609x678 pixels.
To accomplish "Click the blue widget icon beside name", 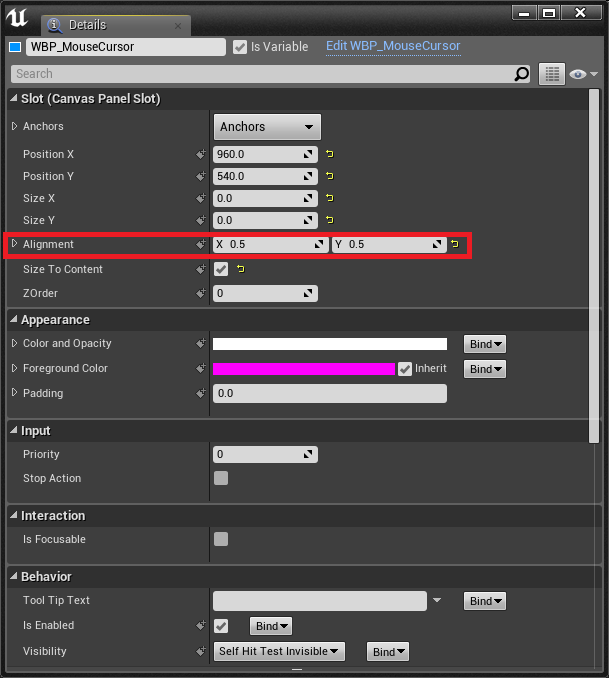I will [15, 47].
